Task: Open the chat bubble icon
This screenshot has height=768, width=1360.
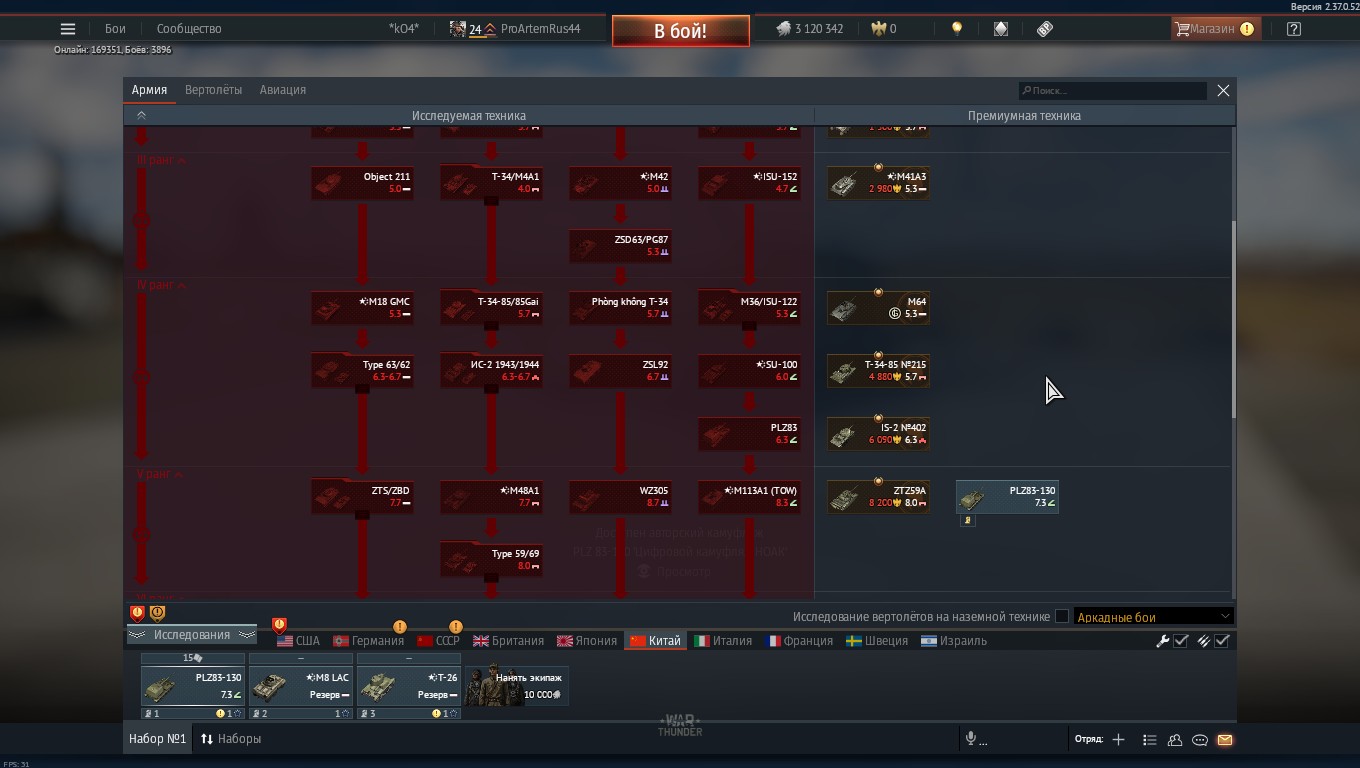Action: [1200, 740]
